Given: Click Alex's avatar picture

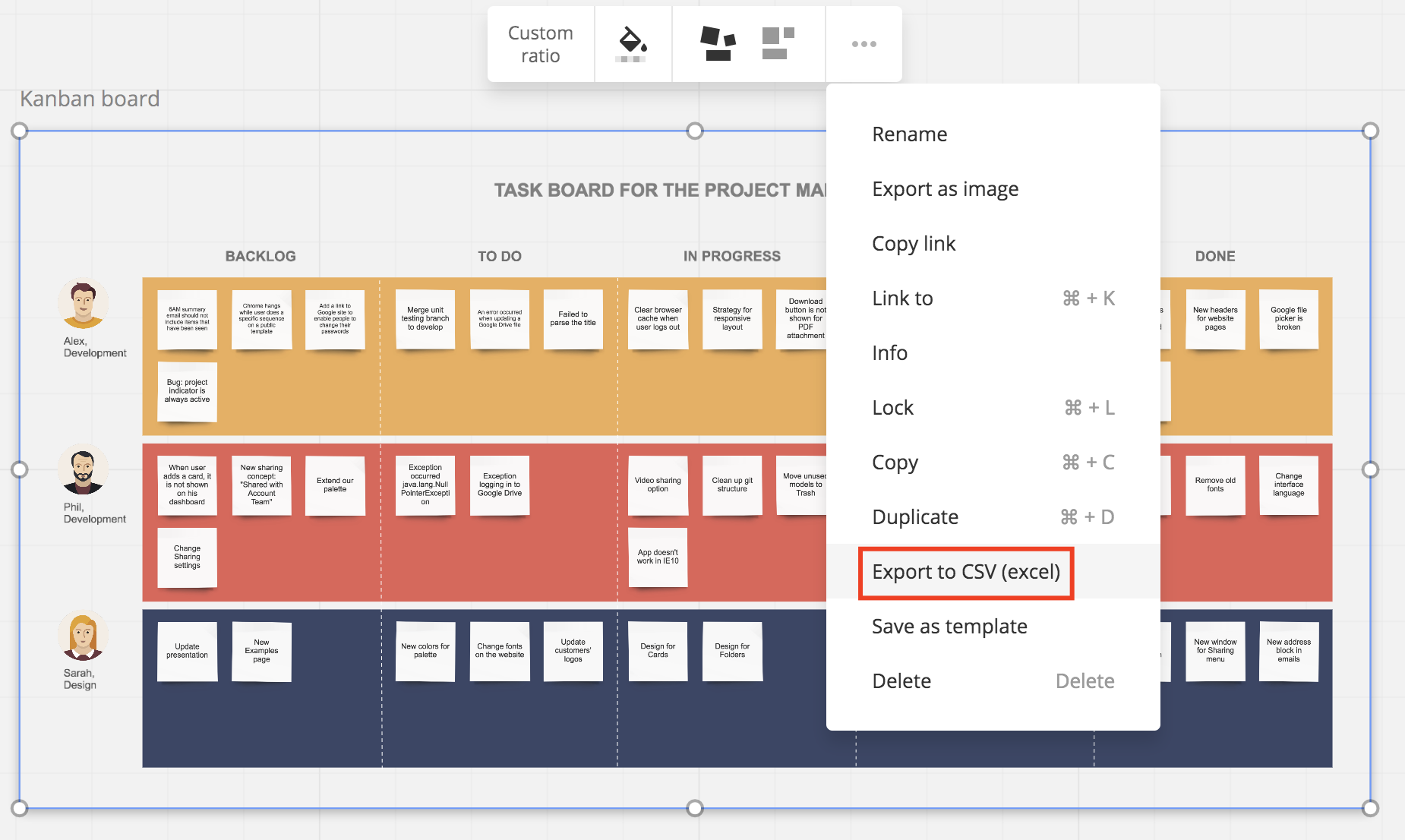Looking at the screenshot, I should [x=83, y=305].
